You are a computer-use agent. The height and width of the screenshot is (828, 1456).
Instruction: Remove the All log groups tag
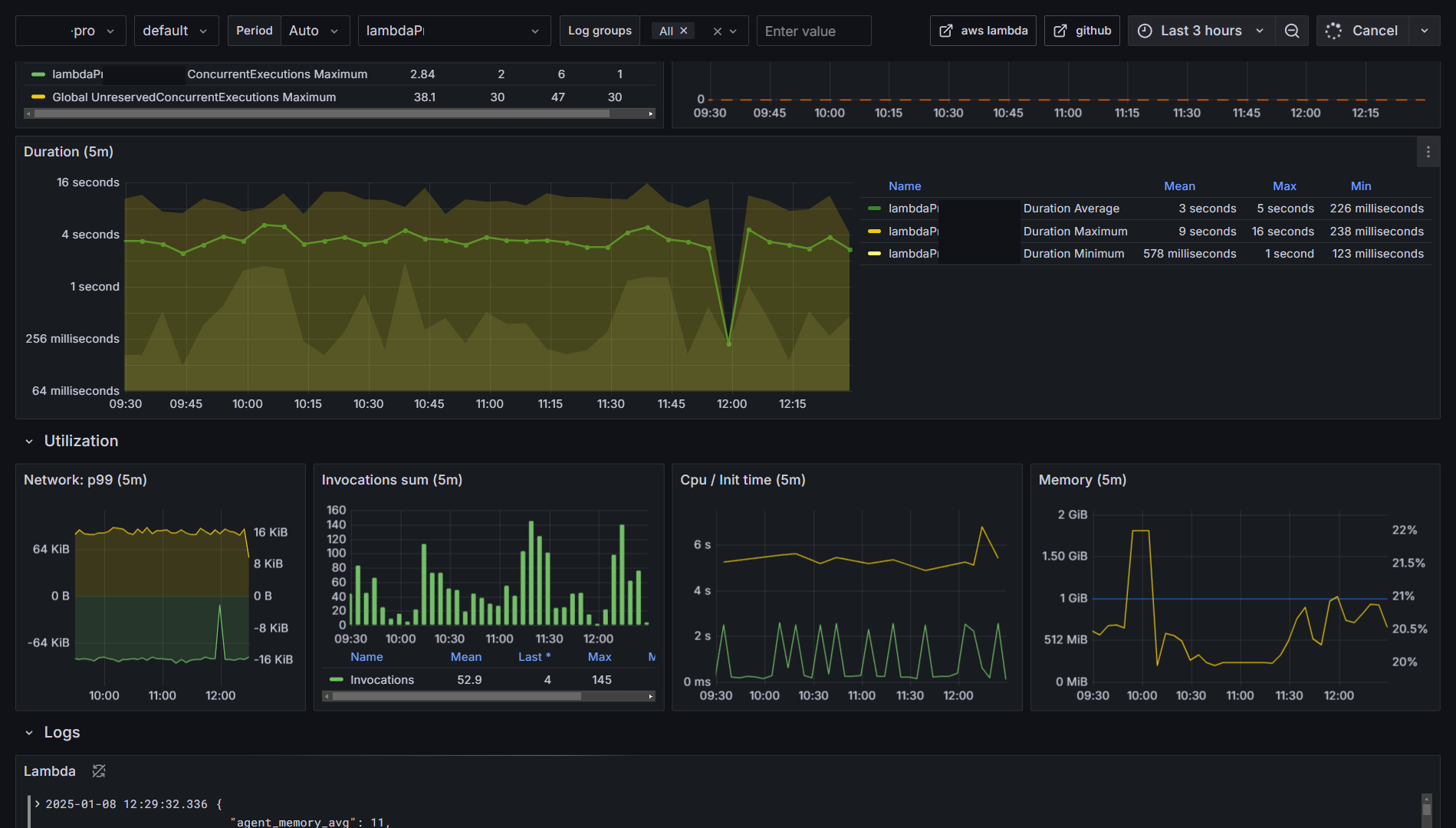(x=684, y=31)
